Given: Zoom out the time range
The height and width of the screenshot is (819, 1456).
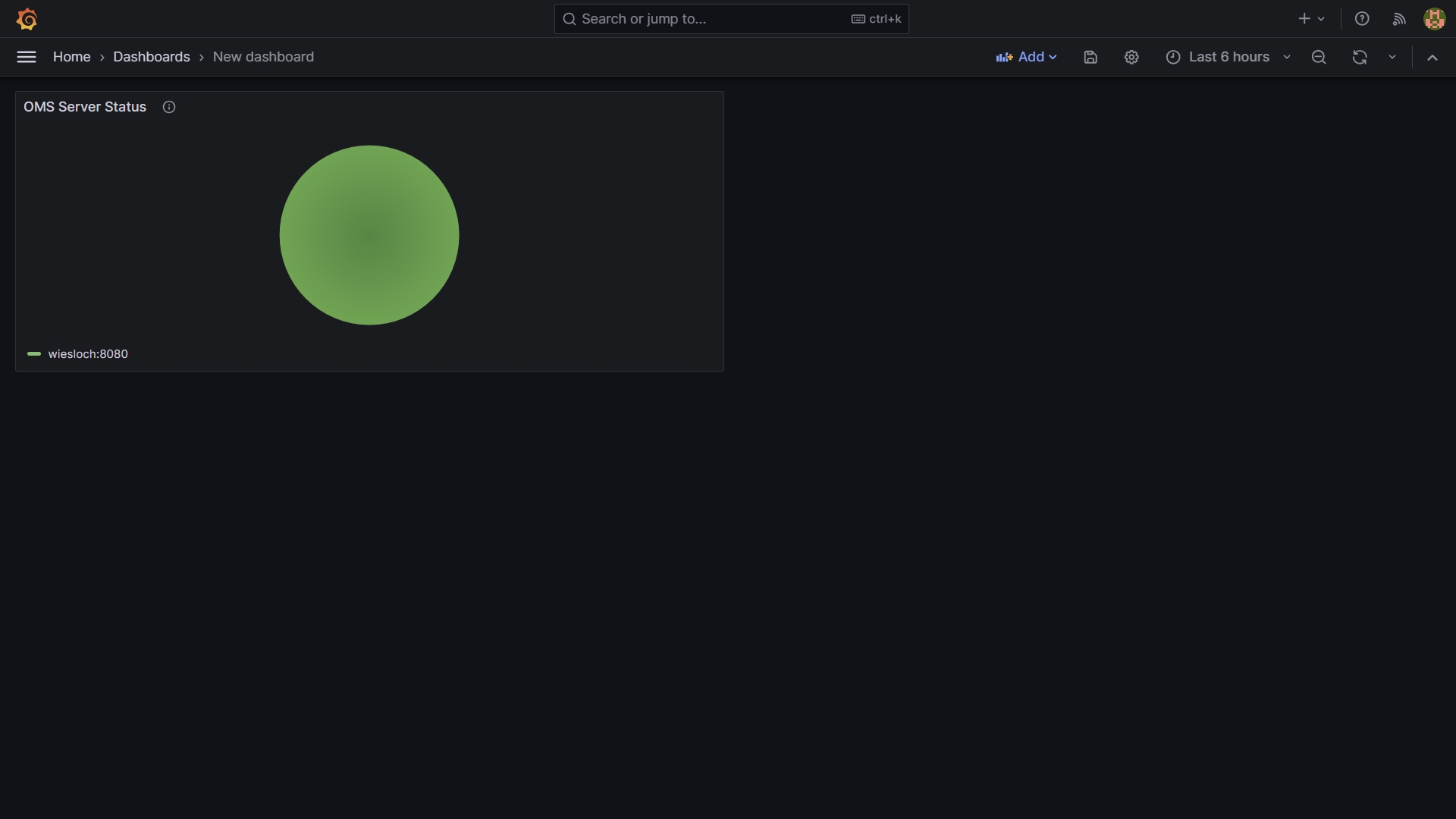Looking at the screenshot, I should (x=1319, y=57).
